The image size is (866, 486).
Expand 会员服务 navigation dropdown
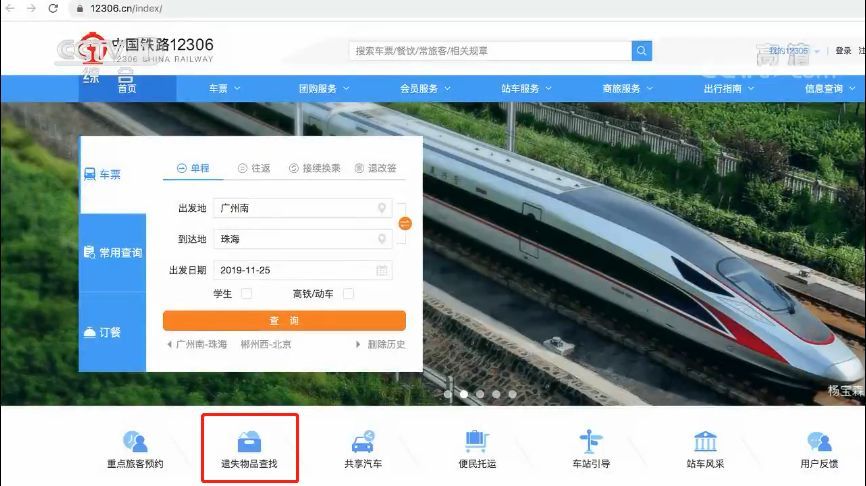click(x=425, y=88)
